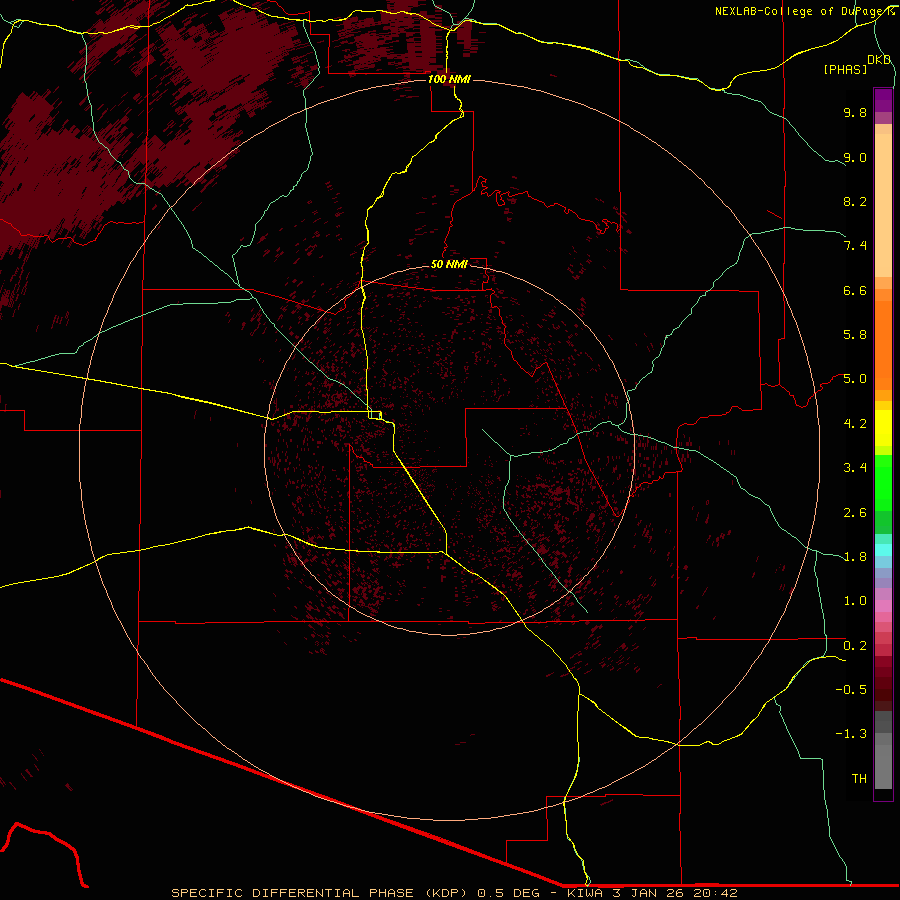This screenshot has width=900, height=900.
Task: Click the 'TH' threshold label on the legend
Action: (x=859, y=779)
